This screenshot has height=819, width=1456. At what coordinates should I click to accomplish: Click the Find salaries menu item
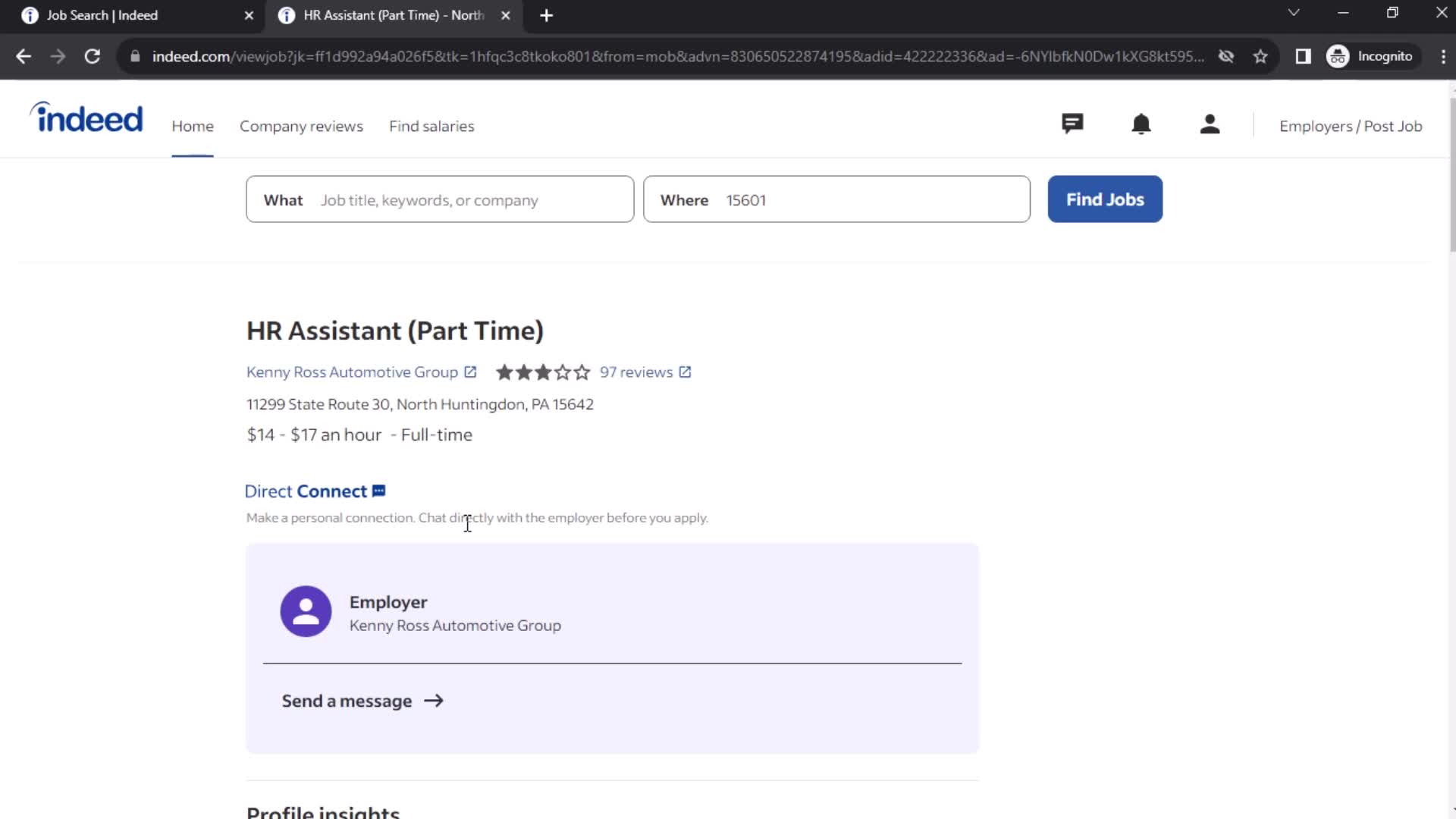click(x=432, y=125)
